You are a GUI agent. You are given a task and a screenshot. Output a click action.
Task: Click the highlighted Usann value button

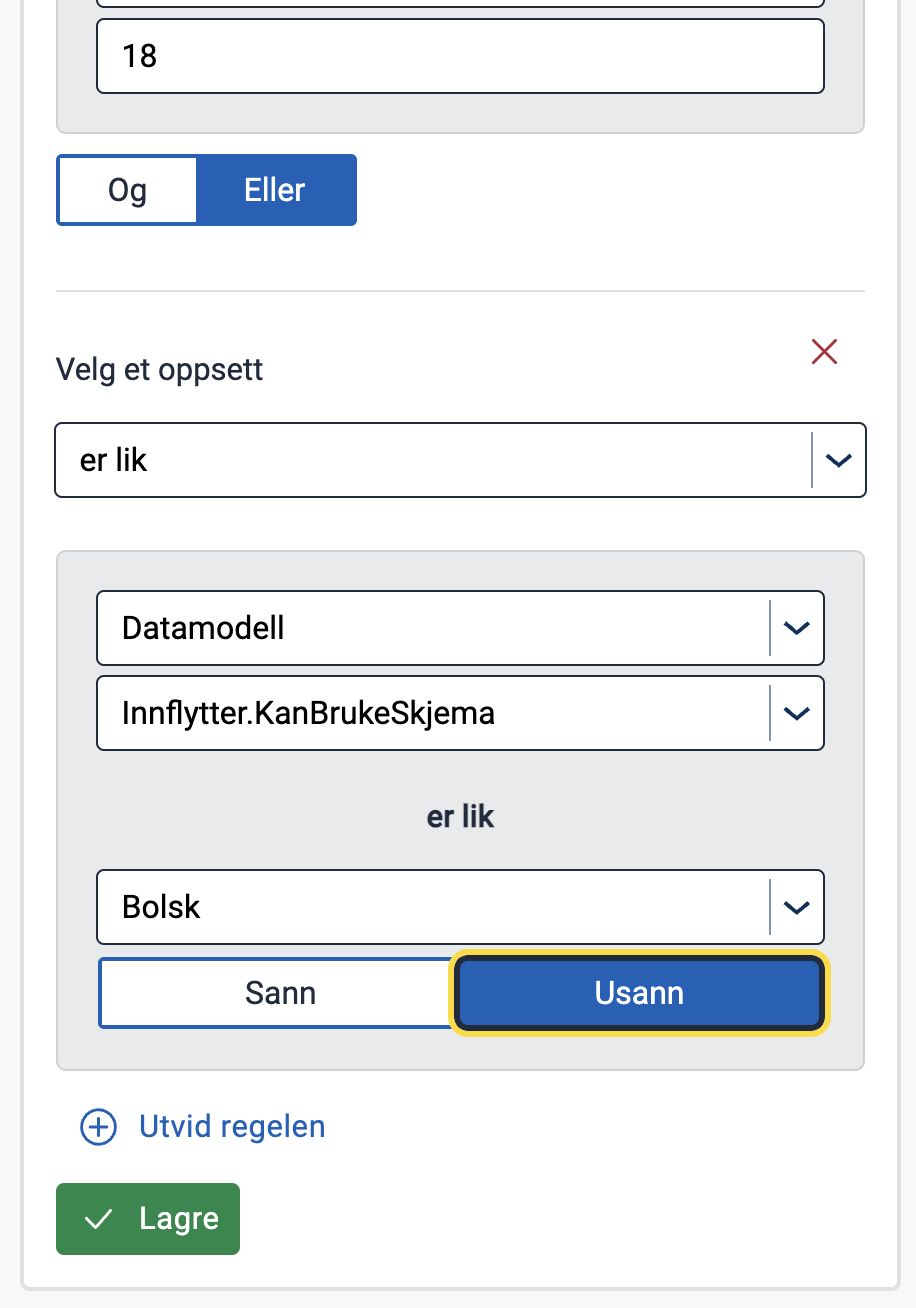(x=638, y=993)
